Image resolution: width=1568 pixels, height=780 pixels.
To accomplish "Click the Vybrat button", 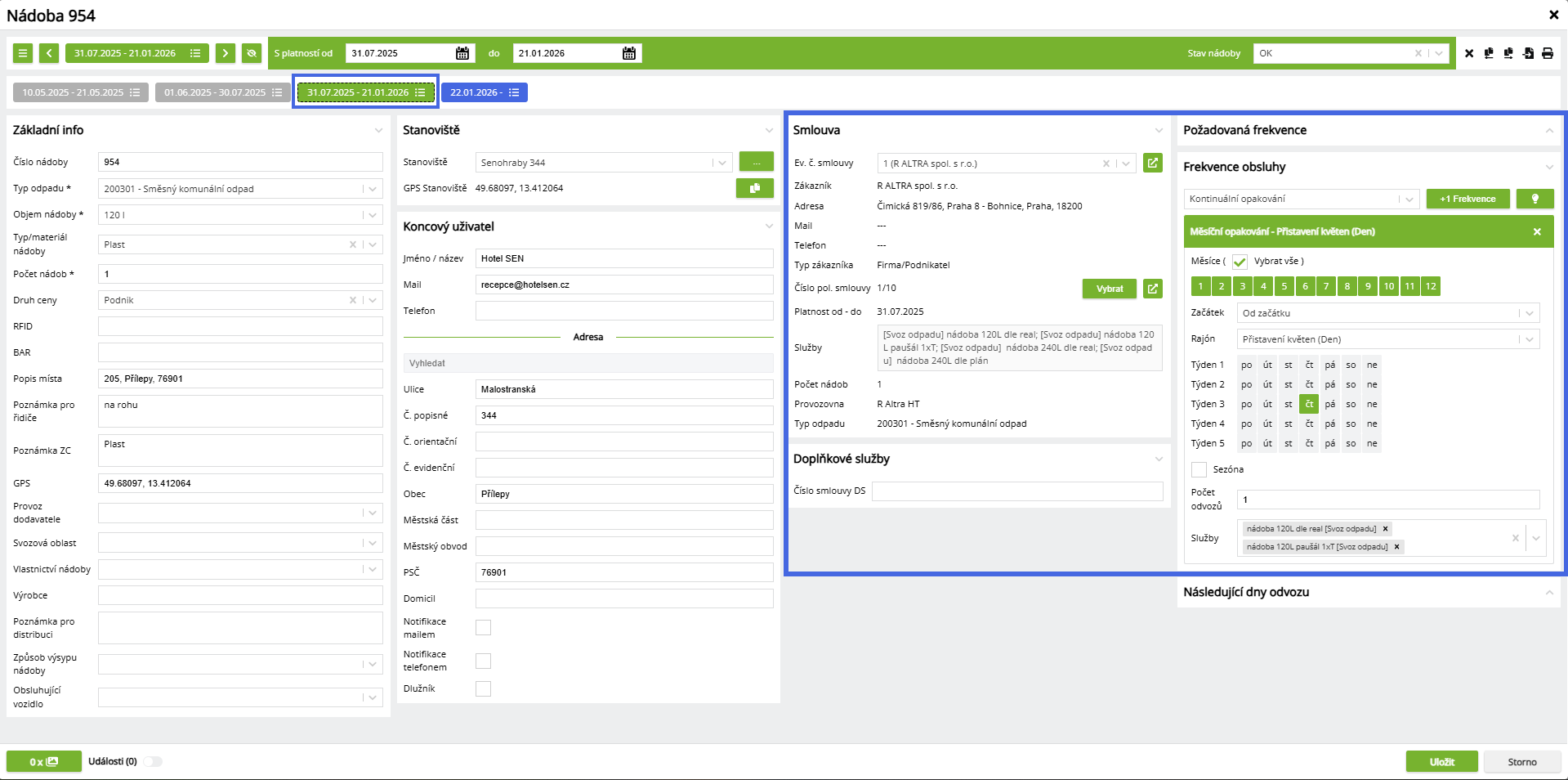I will [1110, 289].
